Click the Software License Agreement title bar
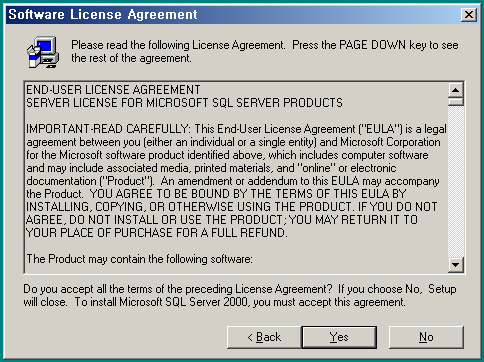 click(x=233, y=15)
